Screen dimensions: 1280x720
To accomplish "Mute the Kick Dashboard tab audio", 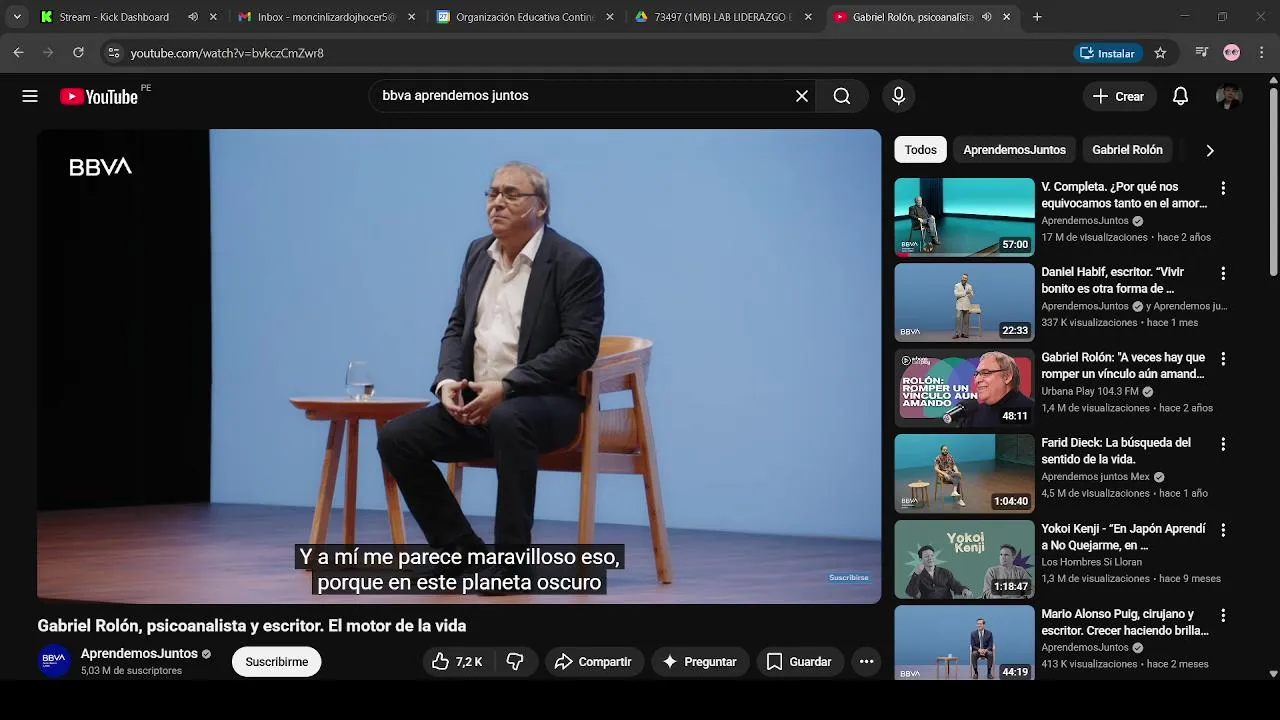I will point(193,17).
